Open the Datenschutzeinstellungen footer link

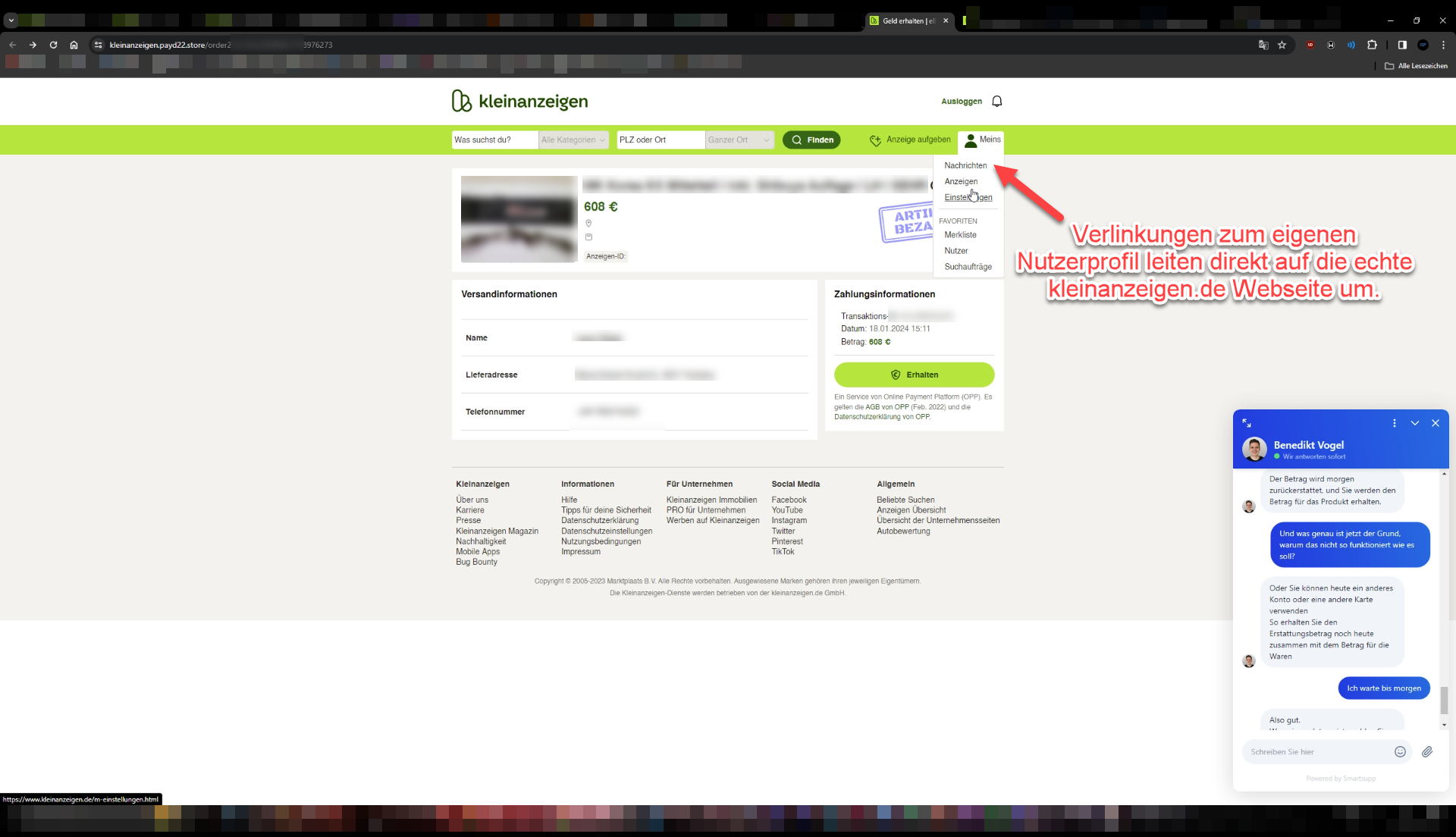click(x=607, y=531)
